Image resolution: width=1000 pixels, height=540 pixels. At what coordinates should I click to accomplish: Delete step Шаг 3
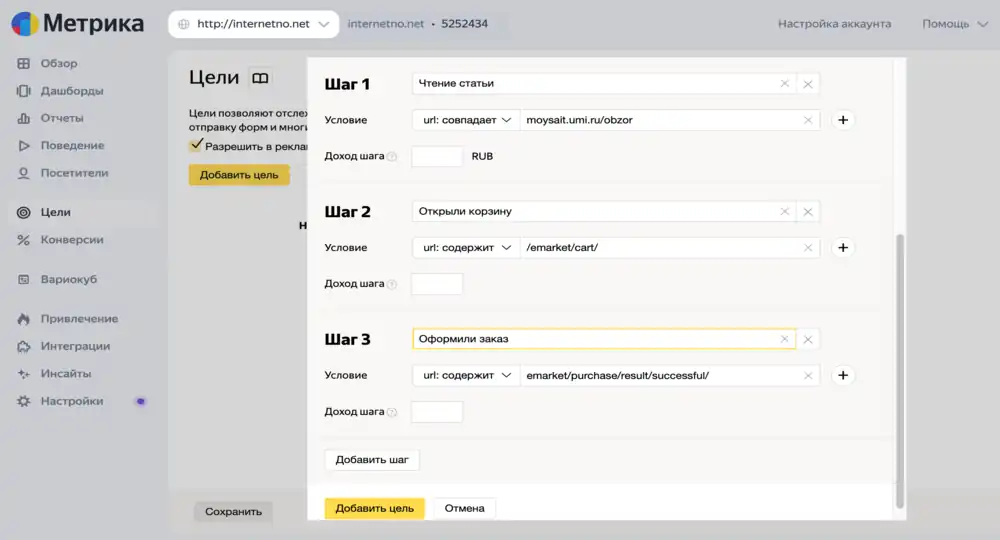click(808, 339)
